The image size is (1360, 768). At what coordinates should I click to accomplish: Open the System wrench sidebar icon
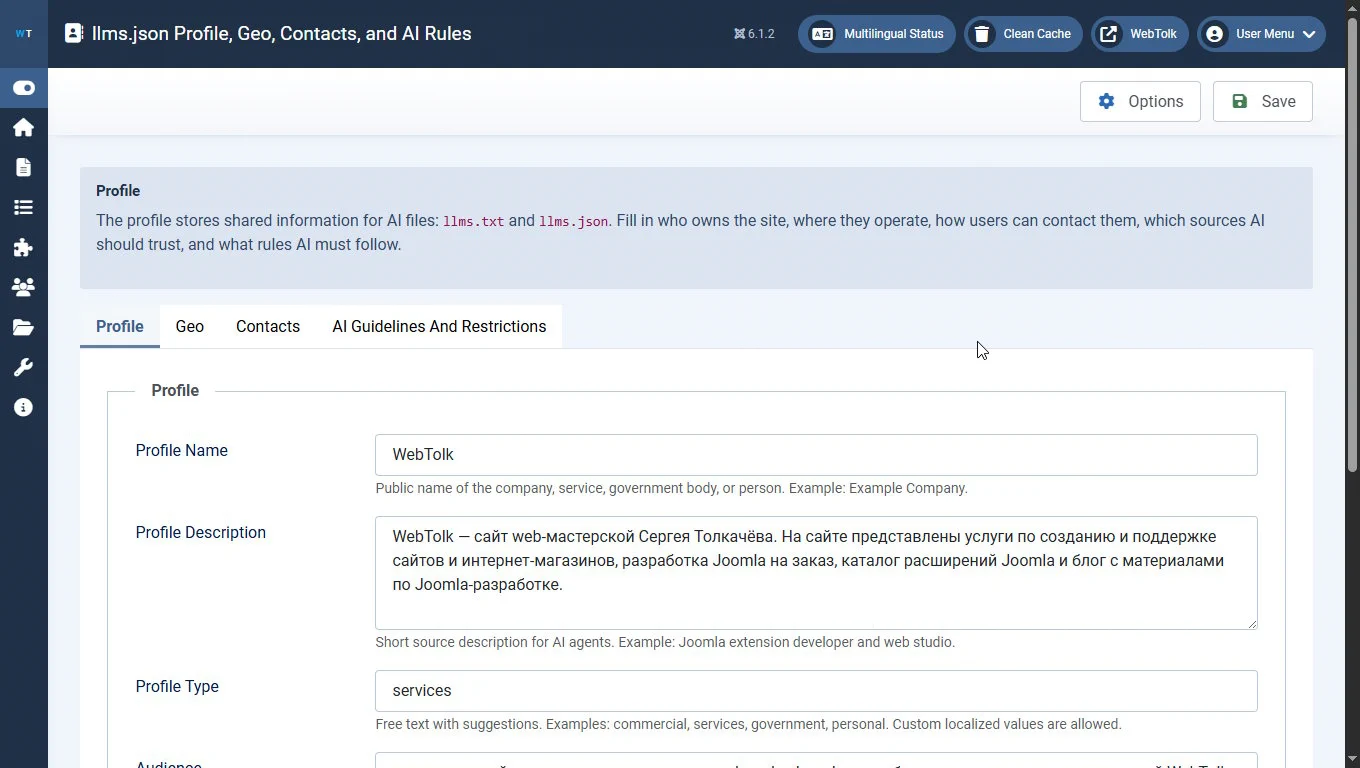pos(24,368)
